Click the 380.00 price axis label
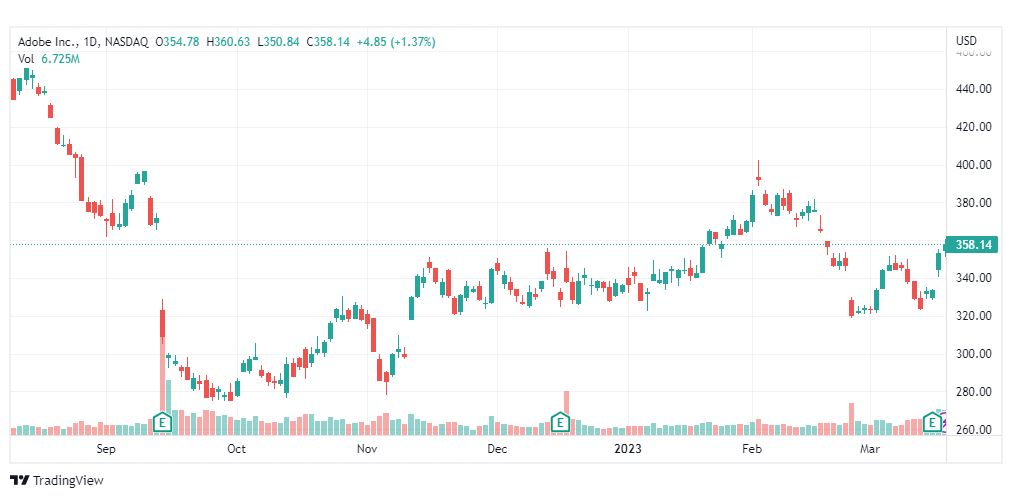 973,203
